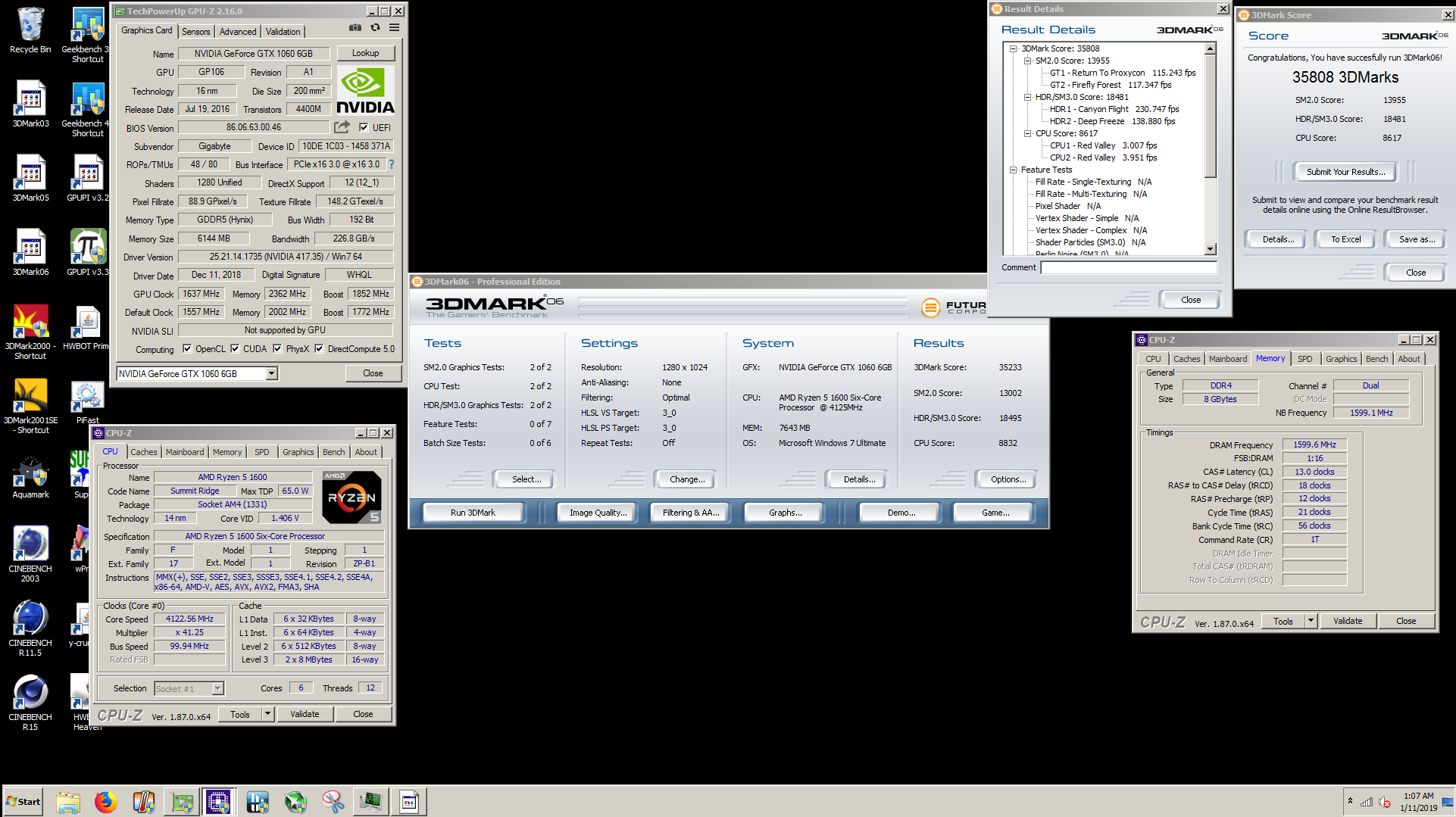Open the Bench tab in left CPU-Z window
The height and width of the screenshot is (817, 1456).
click(x=333, y=452)
